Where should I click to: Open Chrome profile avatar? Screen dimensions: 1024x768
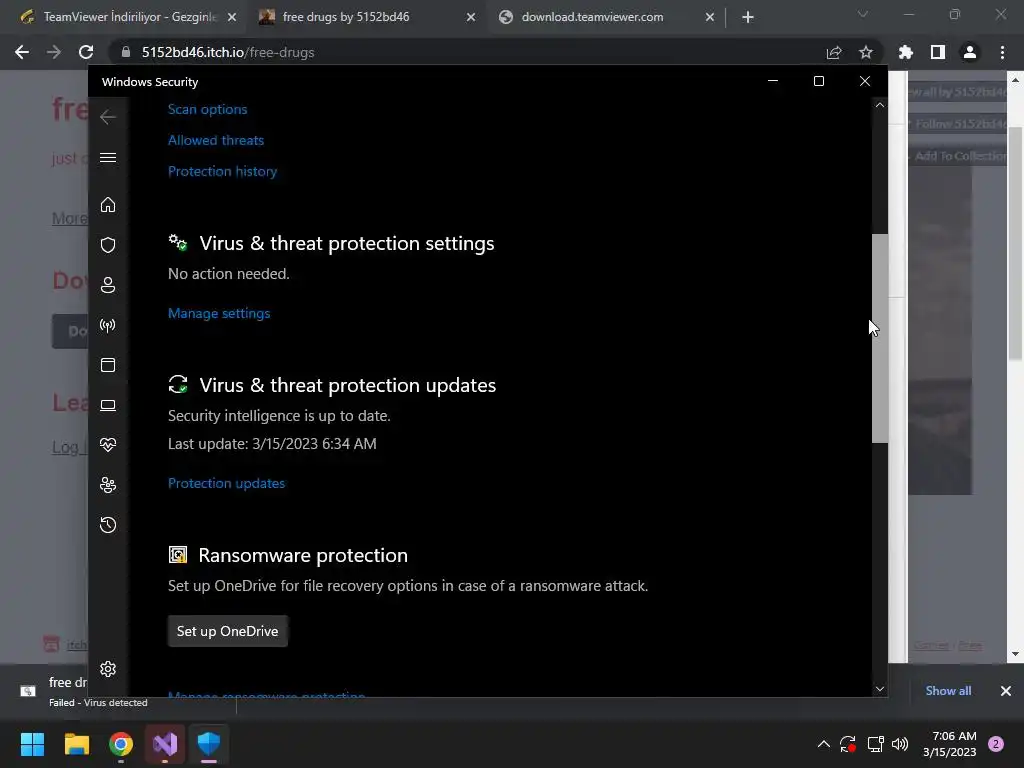[x=970, y=52]
